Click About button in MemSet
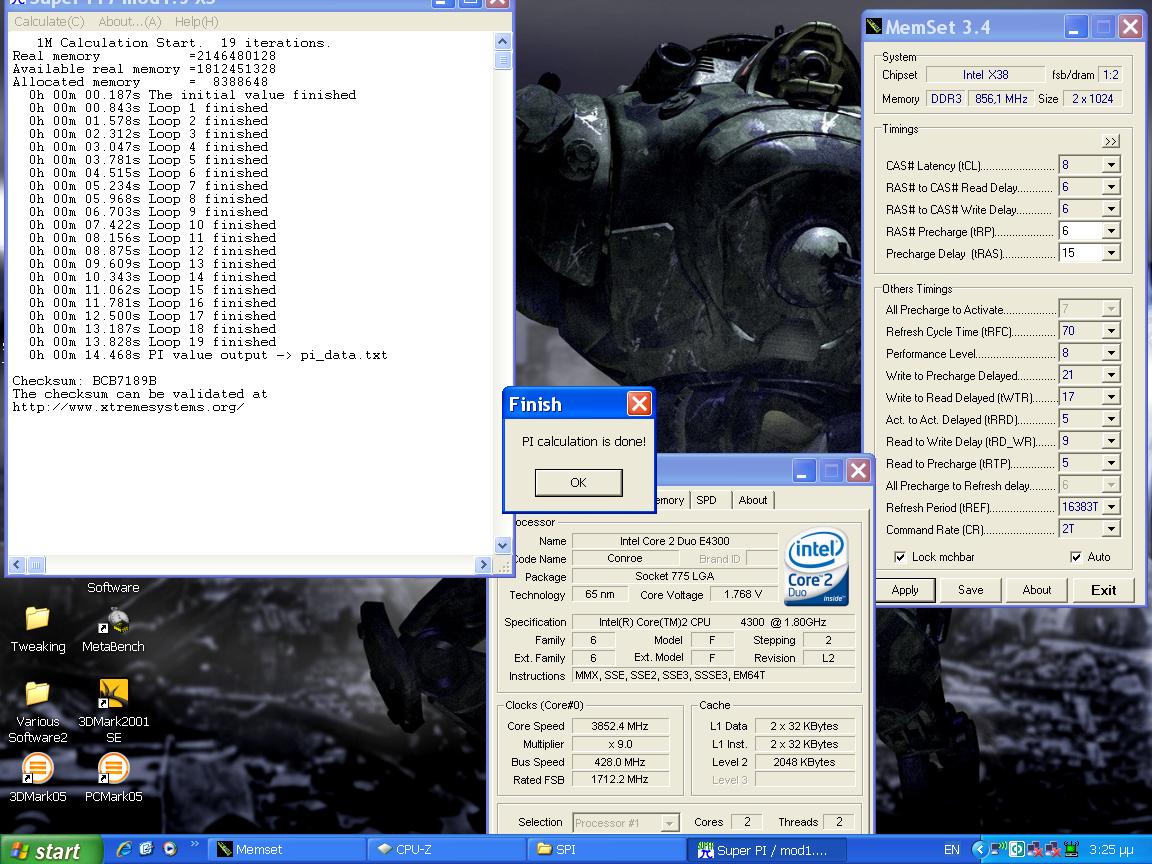Image resolution: width=1152 pixels, height=864 pixels. pyautogui.click(x=1037, y=590)
